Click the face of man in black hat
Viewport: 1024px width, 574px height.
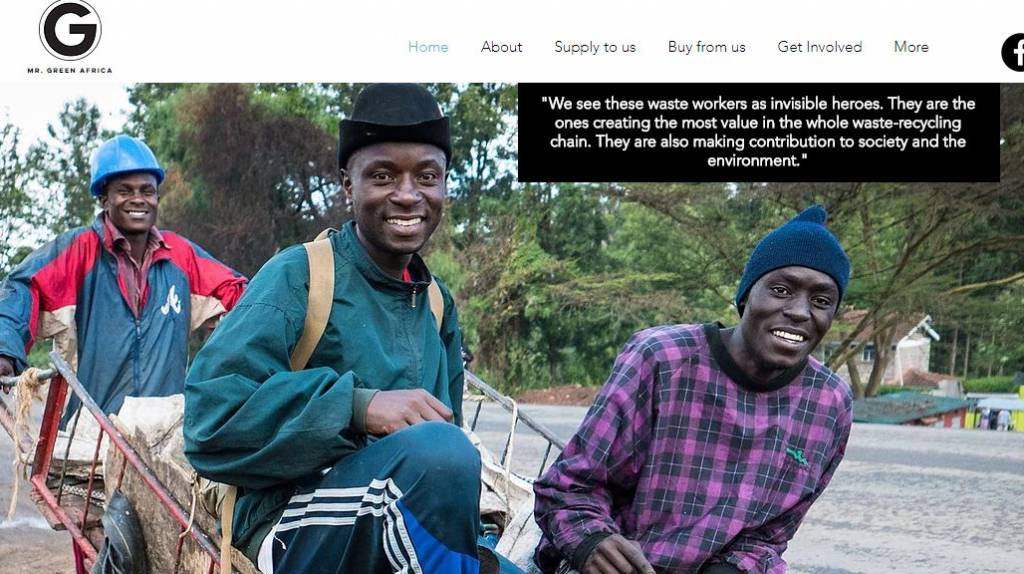click(396, 195)
